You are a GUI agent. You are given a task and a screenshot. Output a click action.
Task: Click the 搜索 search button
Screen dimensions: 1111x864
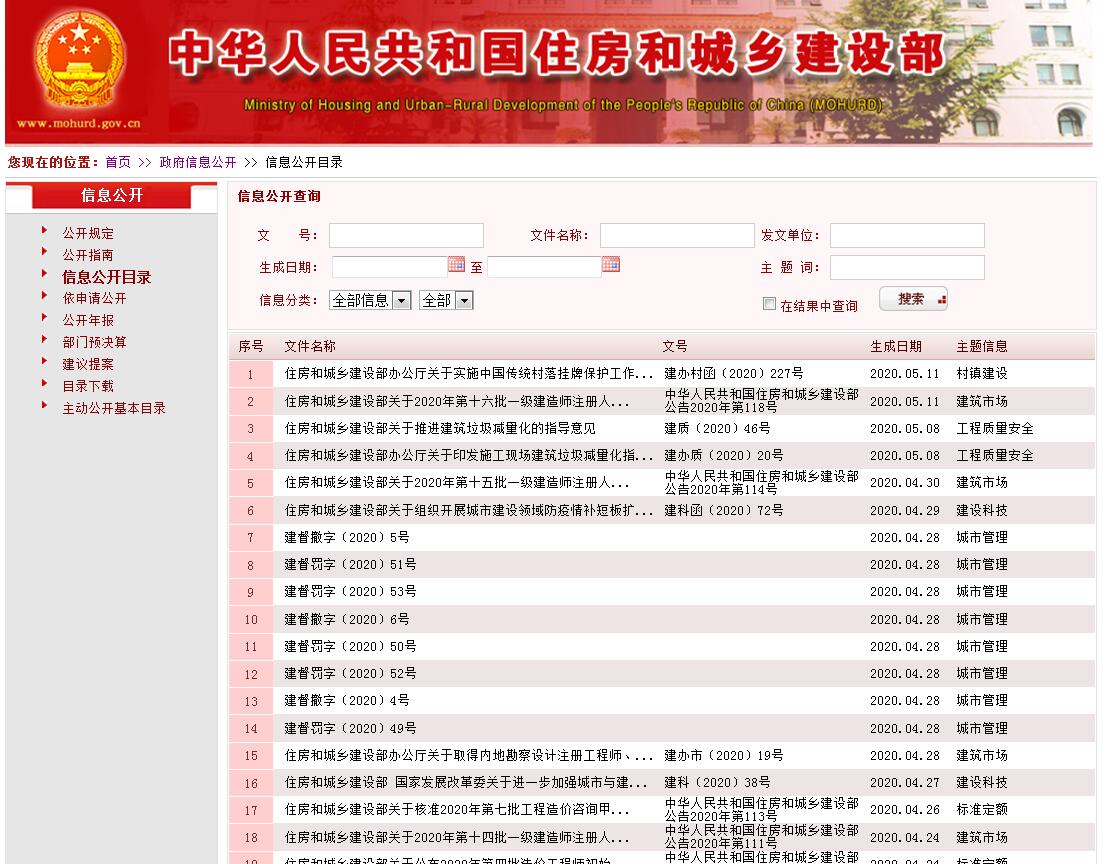pos(913,299)
